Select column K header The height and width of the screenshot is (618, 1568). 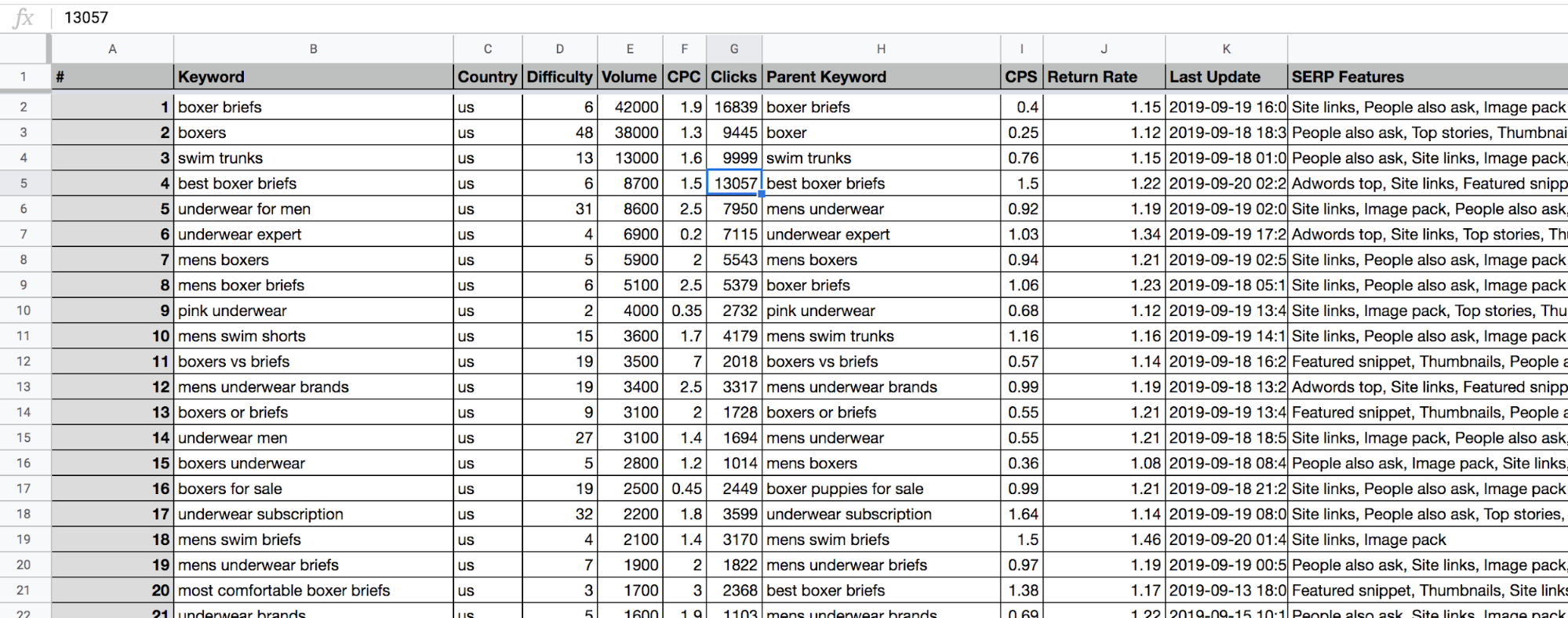pyautogui.click(x=1226, y=49)
